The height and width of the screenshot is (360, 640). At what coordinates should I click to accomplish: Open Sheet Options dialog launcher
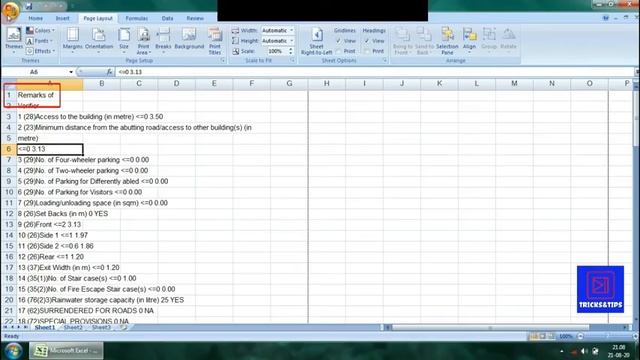click(x=384, y=60)
